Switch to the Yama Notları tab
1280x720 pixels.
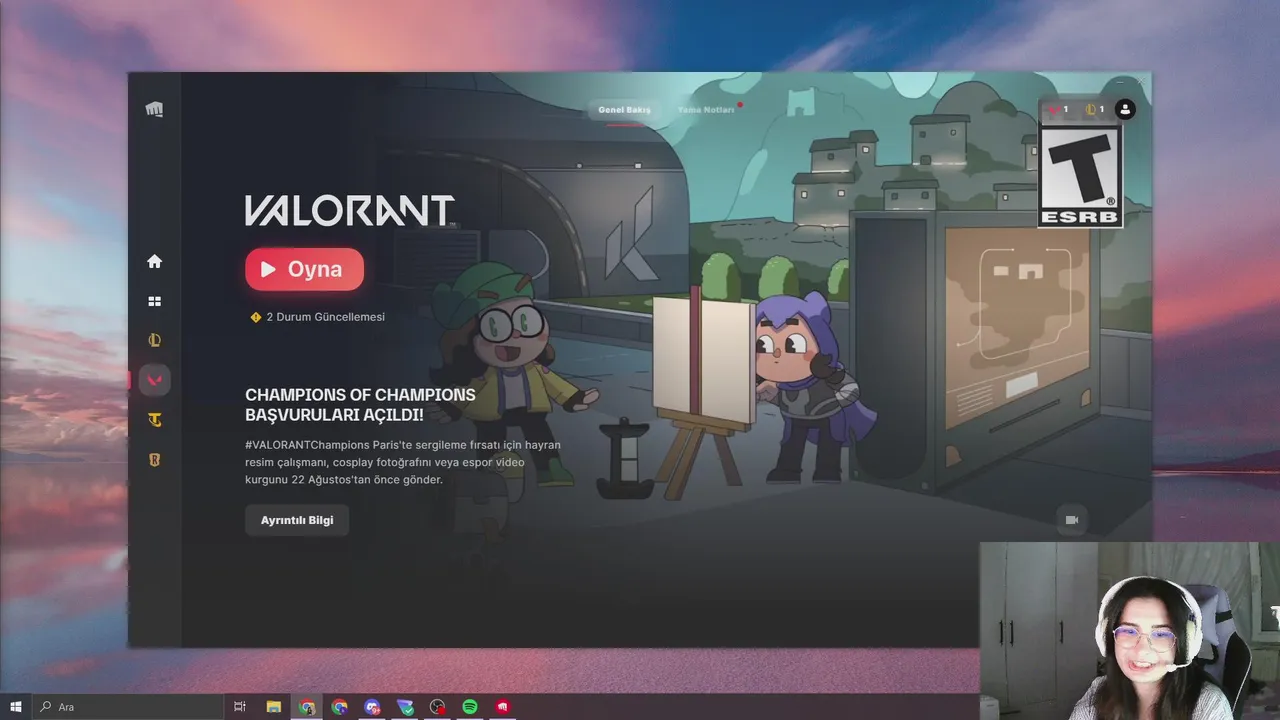[706, 109]
